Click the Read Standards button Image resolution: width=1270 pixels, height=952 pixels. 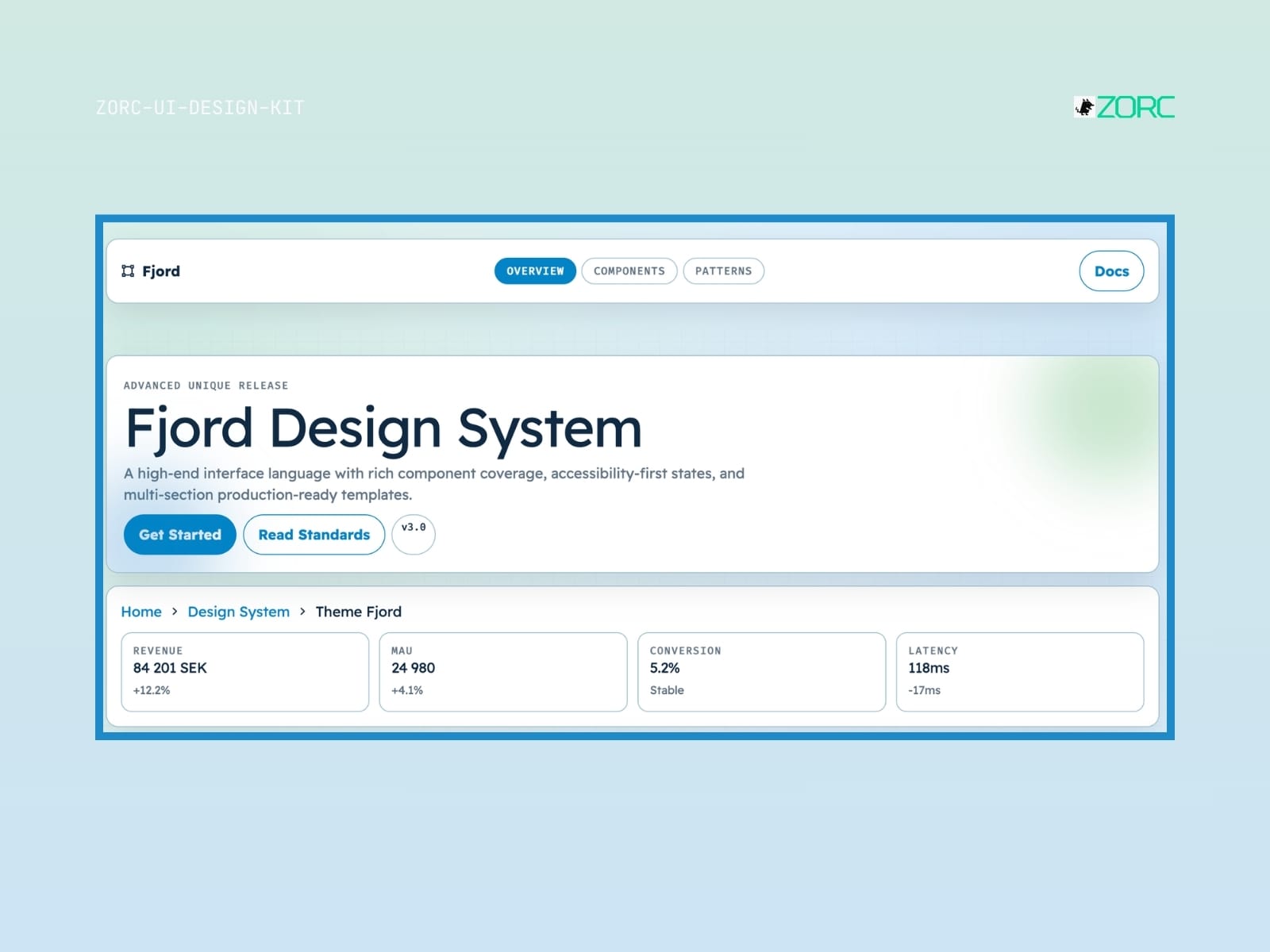314,535
